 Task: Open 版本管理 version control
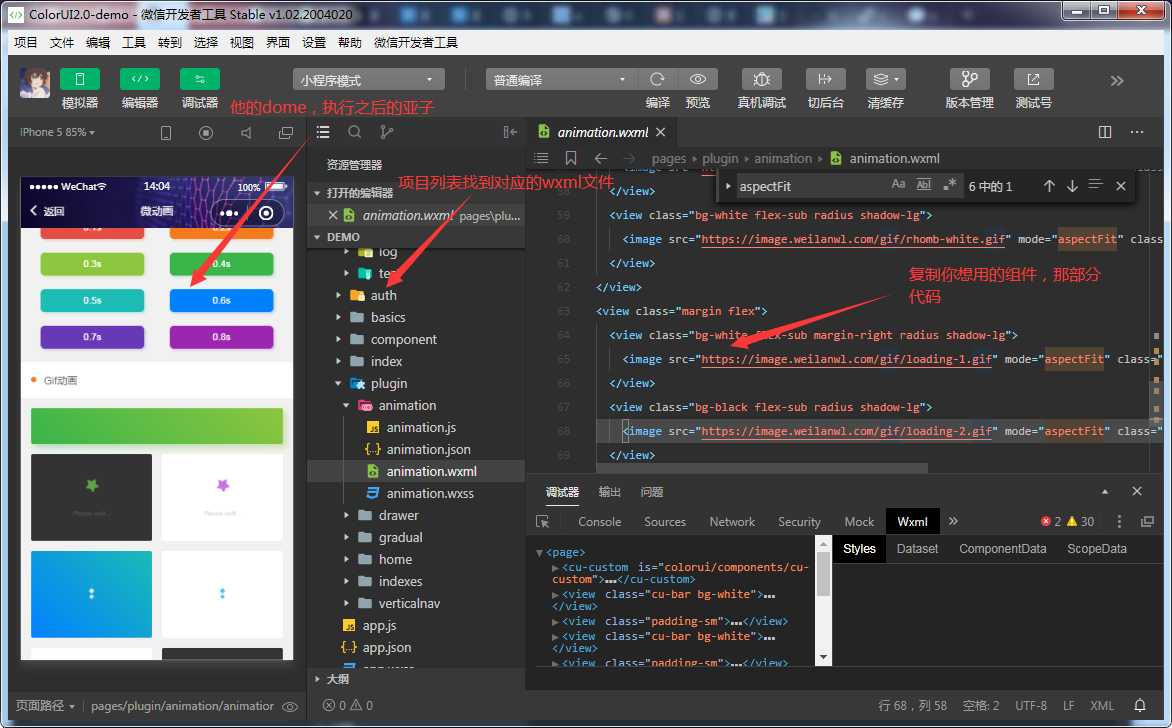(x=969, y=79)
